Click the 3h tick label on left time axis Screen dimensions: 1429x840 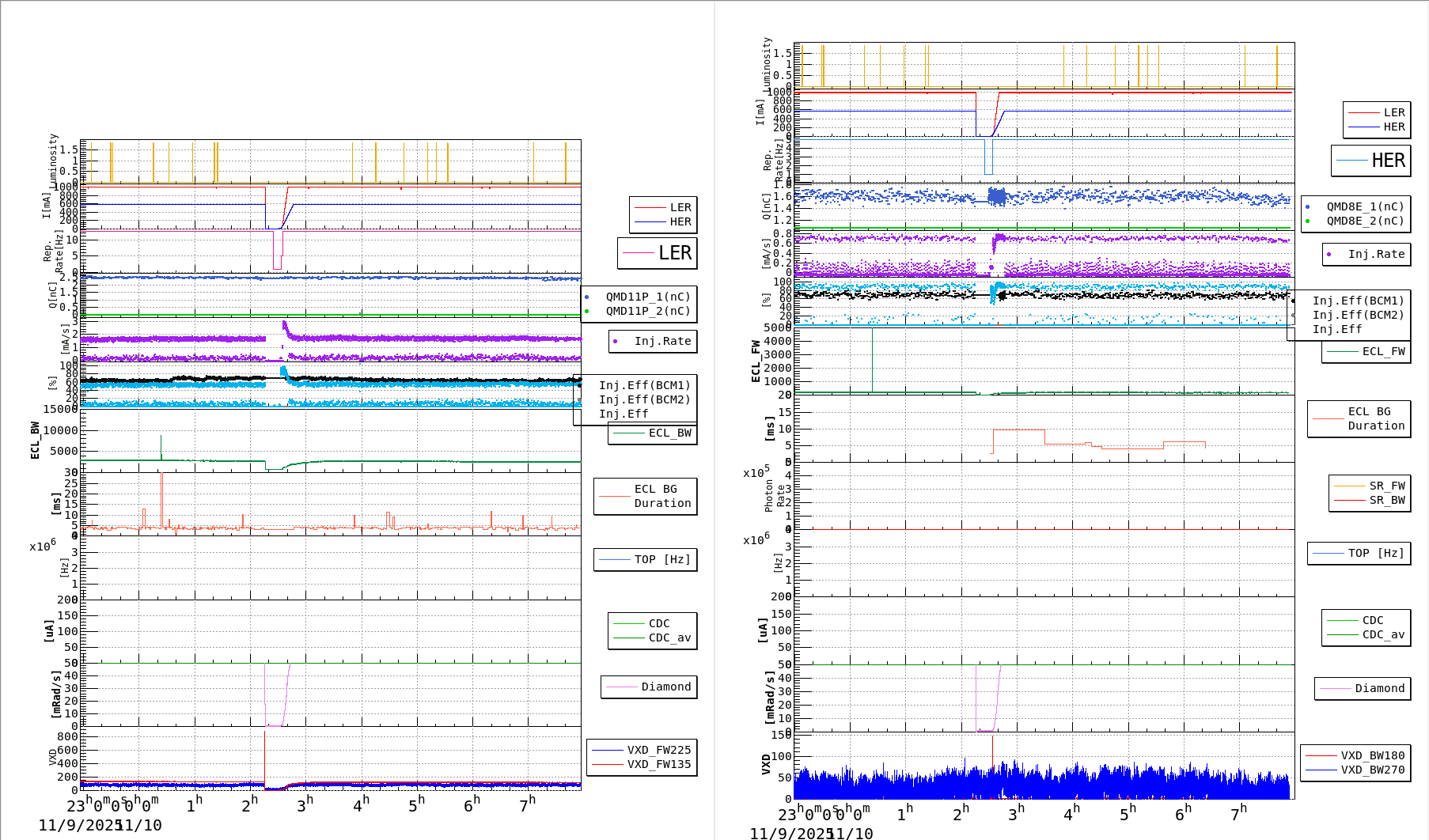pyautogui.click(x=304, y=805)
